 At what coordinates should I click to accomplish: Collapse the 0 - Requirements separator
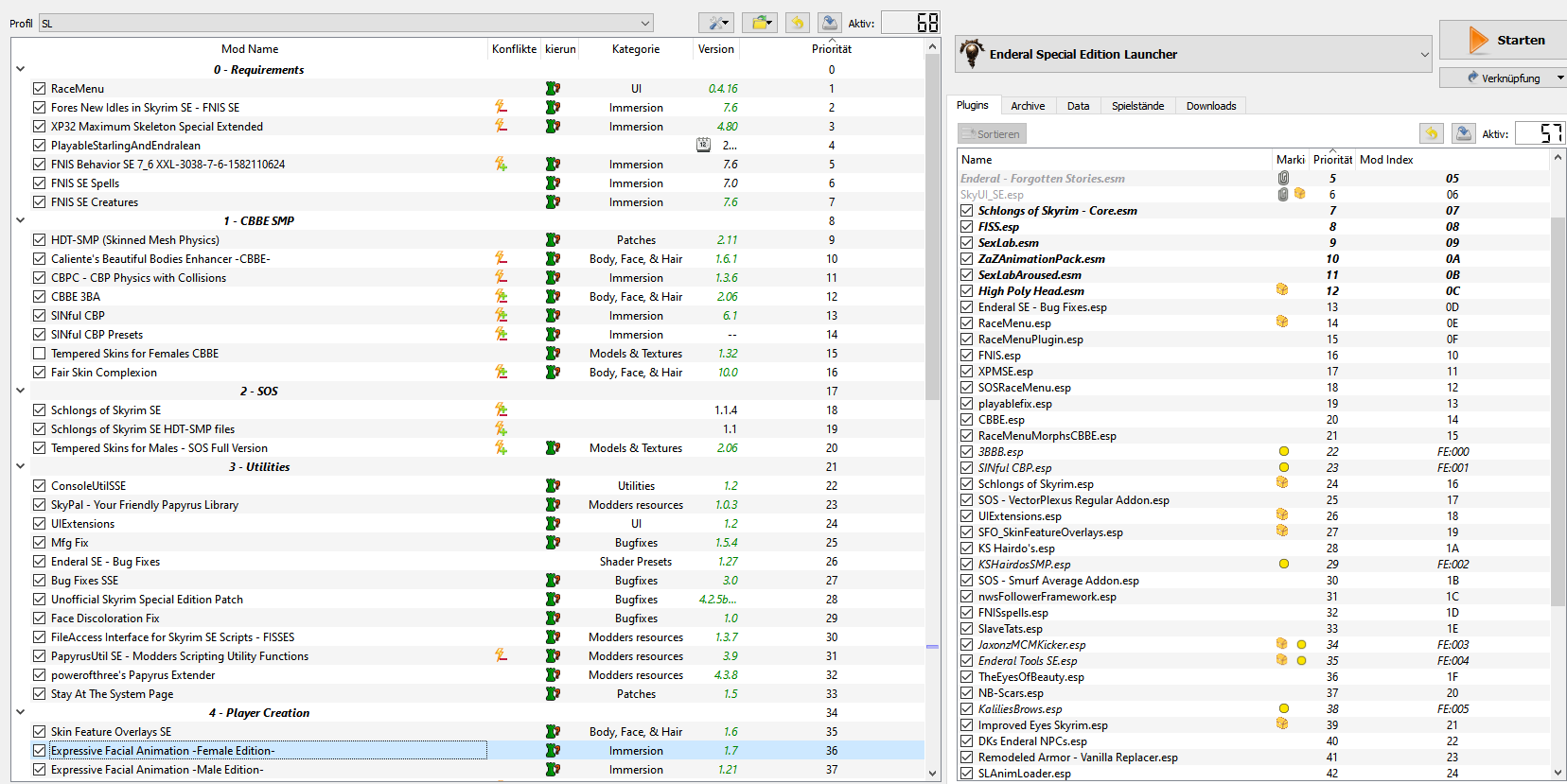tap(20, 69)
